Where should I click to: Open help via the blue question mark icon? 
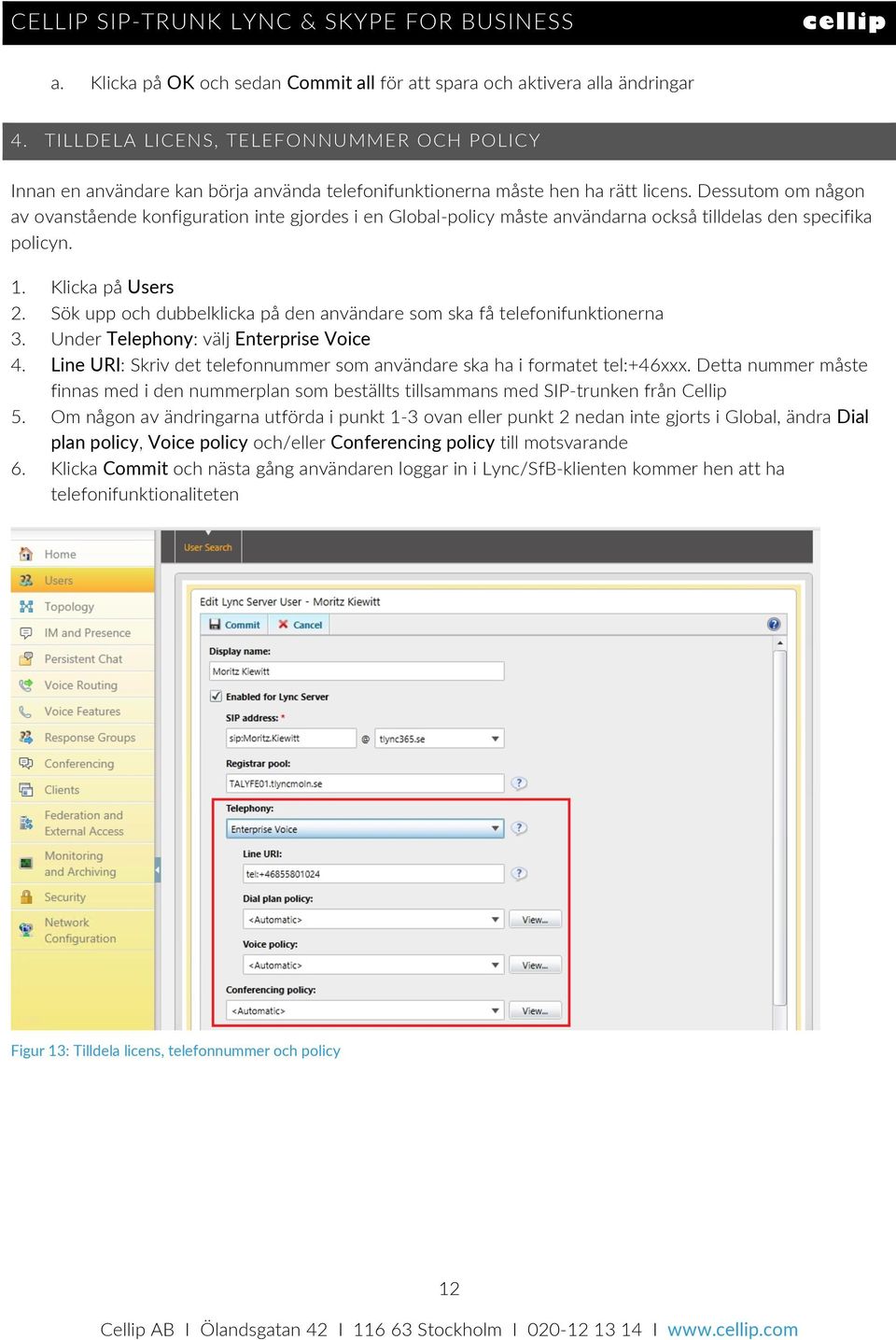[x=774, y=624]
